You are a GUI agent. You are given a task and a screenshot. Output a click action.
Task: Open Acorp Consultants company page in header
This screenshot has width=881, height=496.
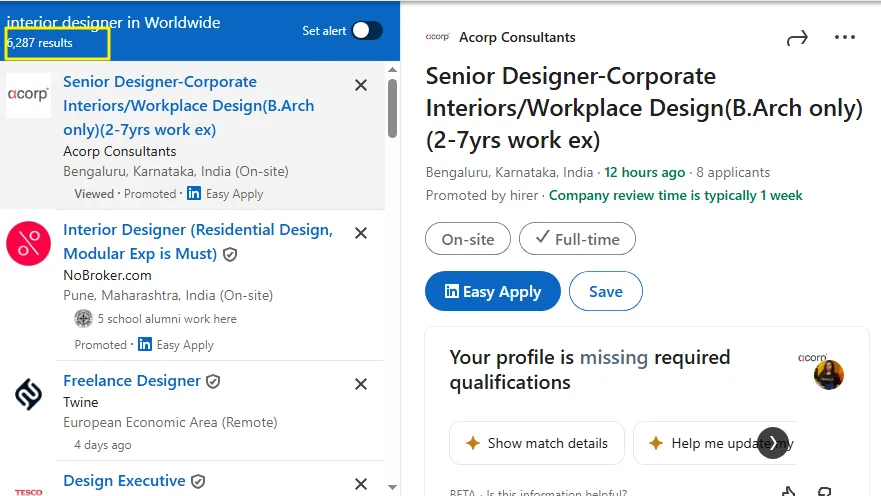(516, 38)
